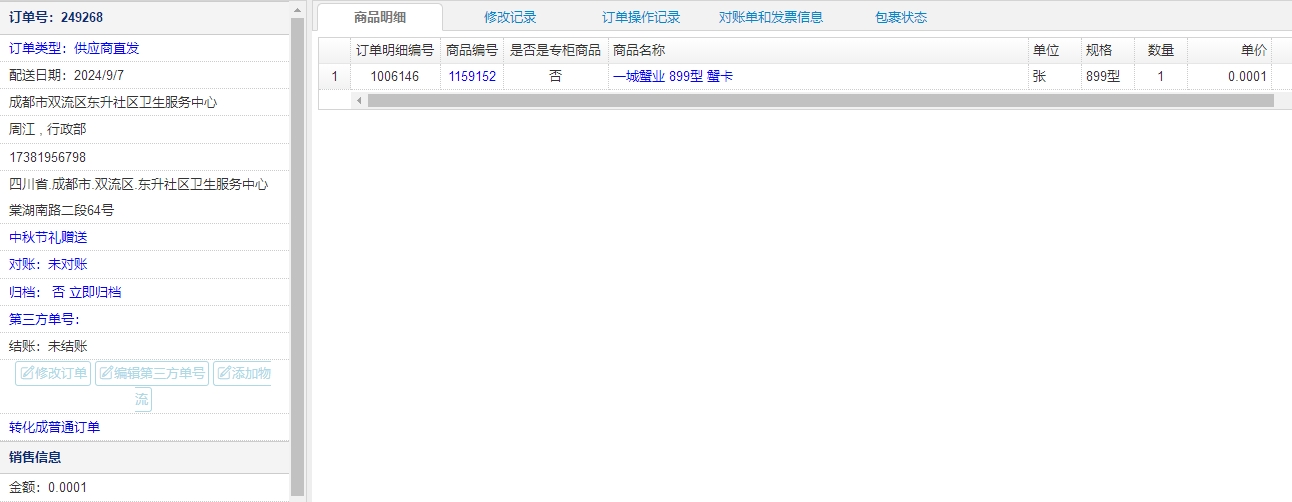The image size is (1292, 502).
Task: Select order detail cell 1006146
Action: coord(395,76)
